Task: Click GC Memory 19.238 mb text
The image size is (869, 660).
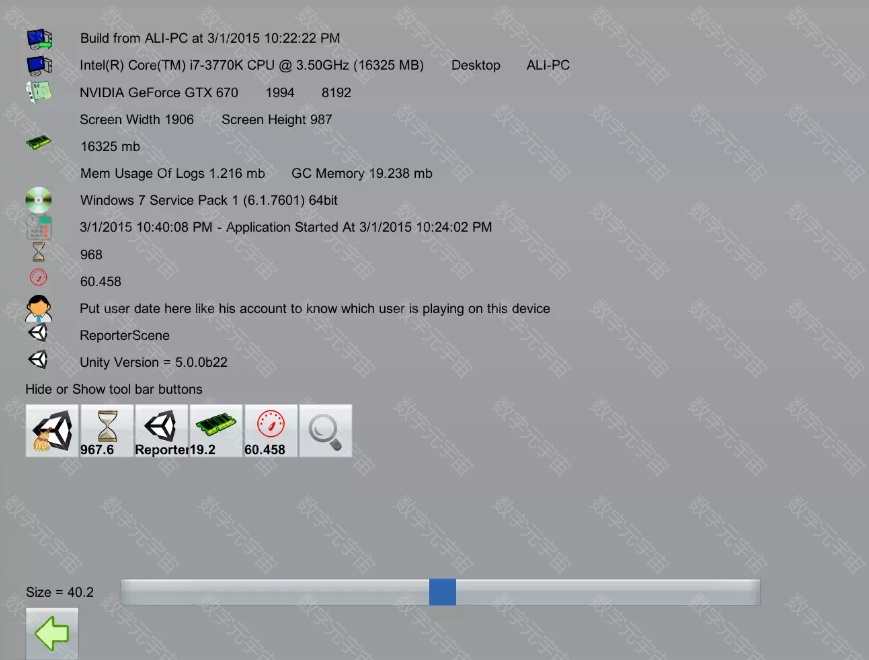Action: (362, 173)
